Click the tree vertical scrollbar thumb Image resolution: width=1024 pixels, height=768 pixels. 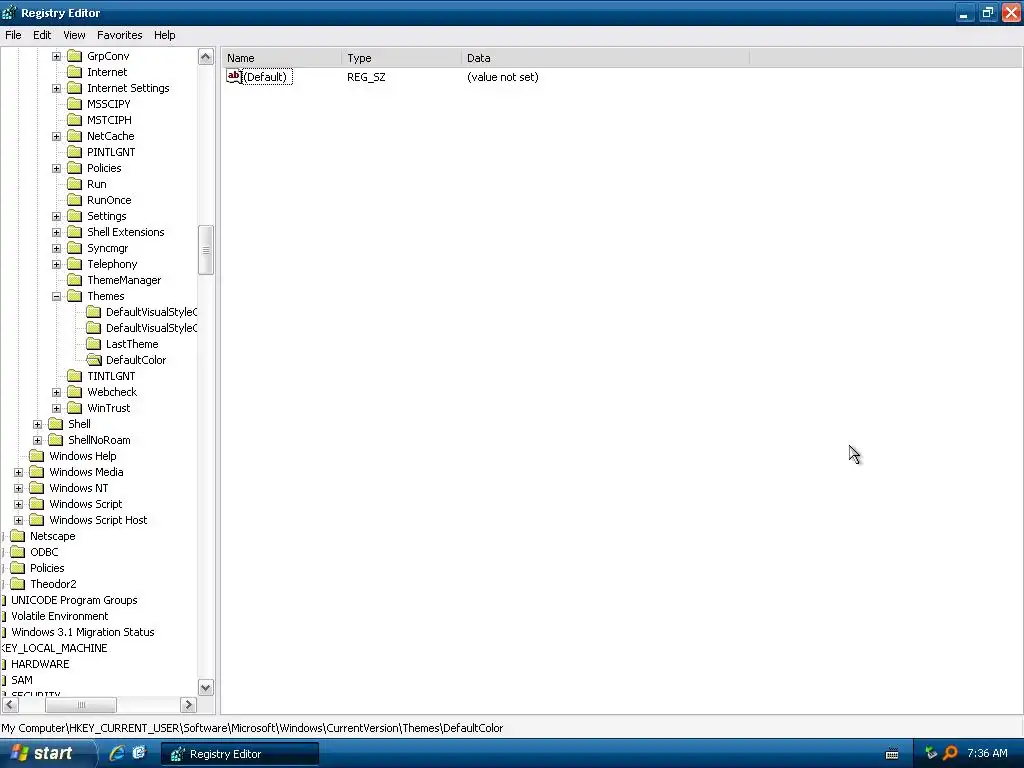(x=206, y=250)
